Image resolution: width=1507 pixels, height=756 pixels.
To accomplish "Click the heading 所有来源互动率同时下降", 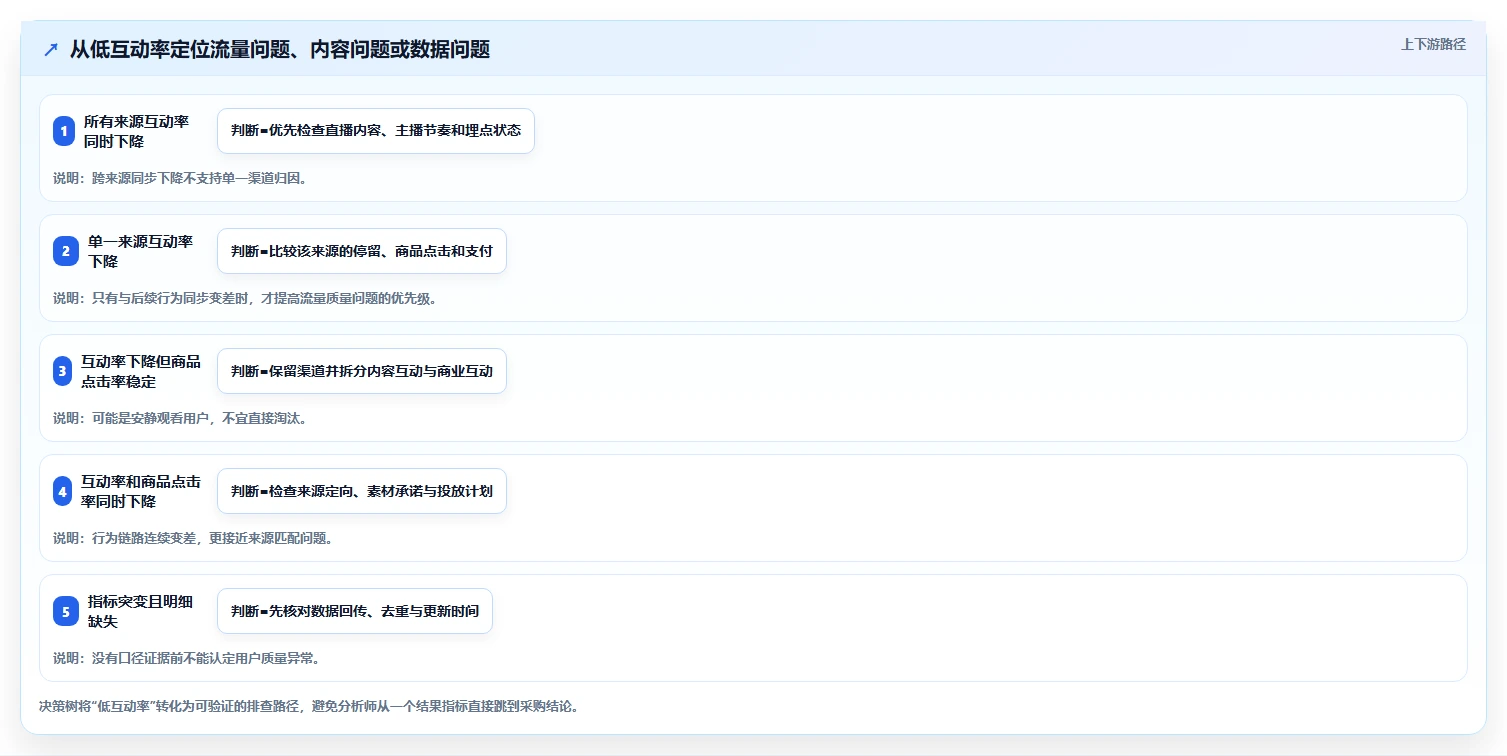I will (136, 131).
